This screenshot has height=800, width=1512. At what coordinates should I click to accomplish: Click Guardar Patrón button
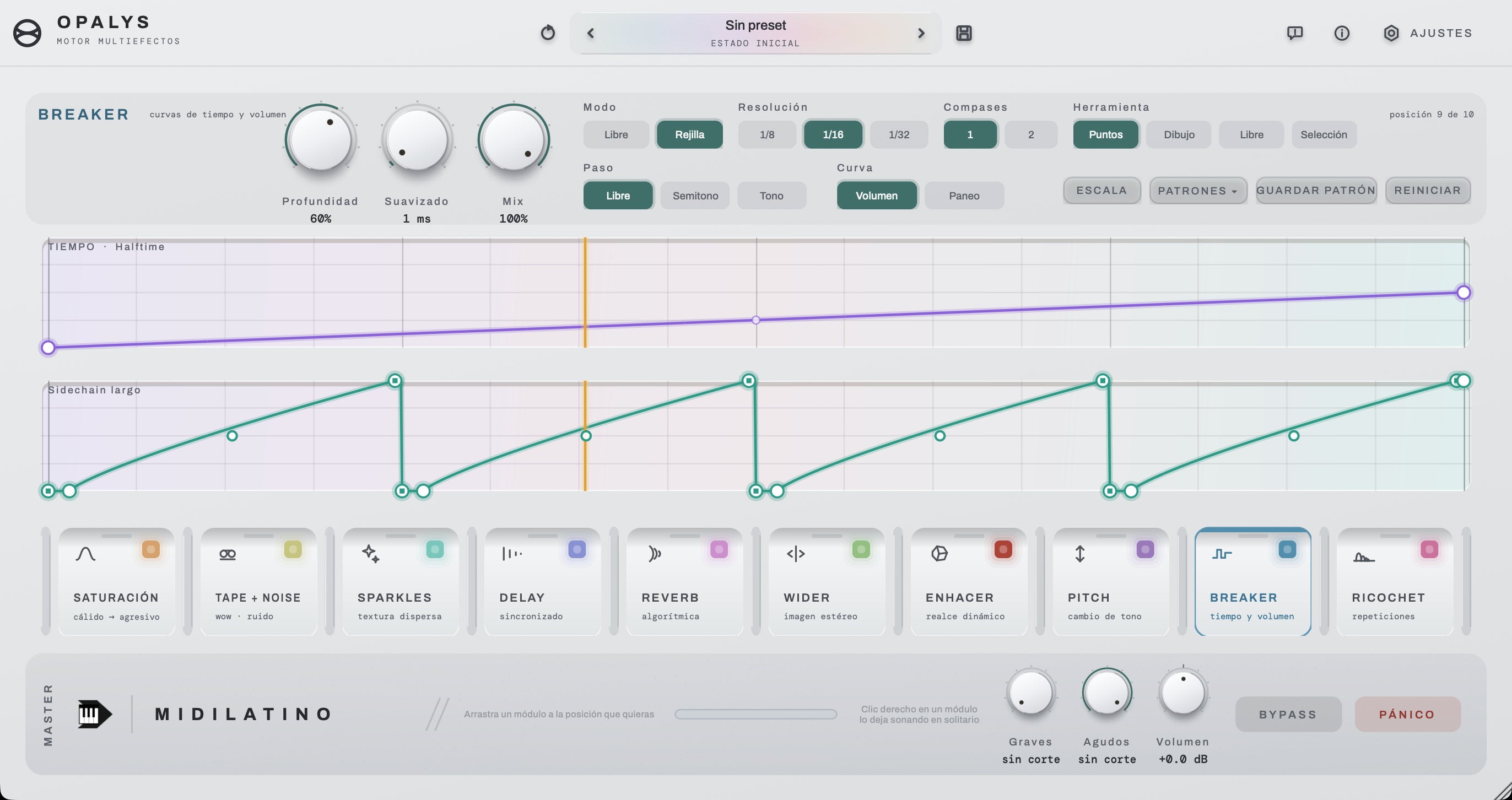tap(1316, 191)
